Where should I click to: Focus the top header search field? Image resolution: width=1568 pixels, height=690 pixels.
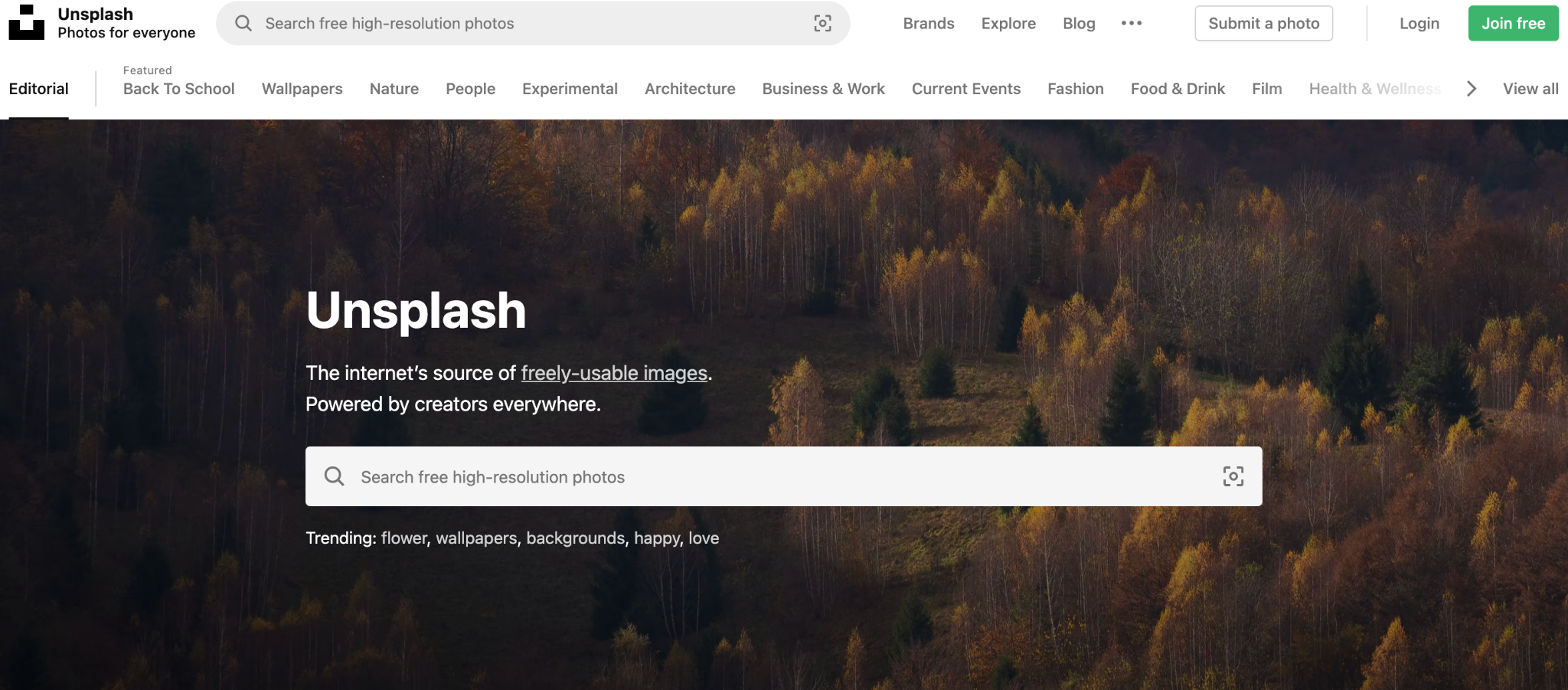pos(533,24)
